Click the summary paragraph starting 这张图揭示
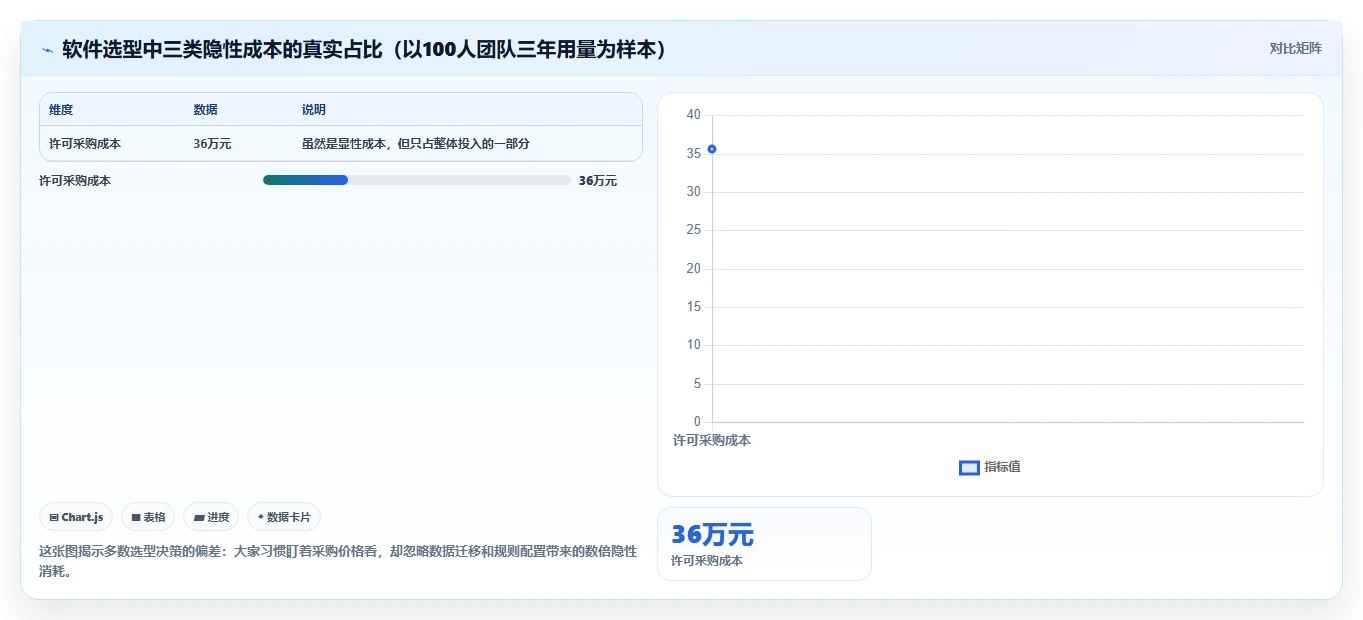The image size is (1363, 620). point(338,561)
